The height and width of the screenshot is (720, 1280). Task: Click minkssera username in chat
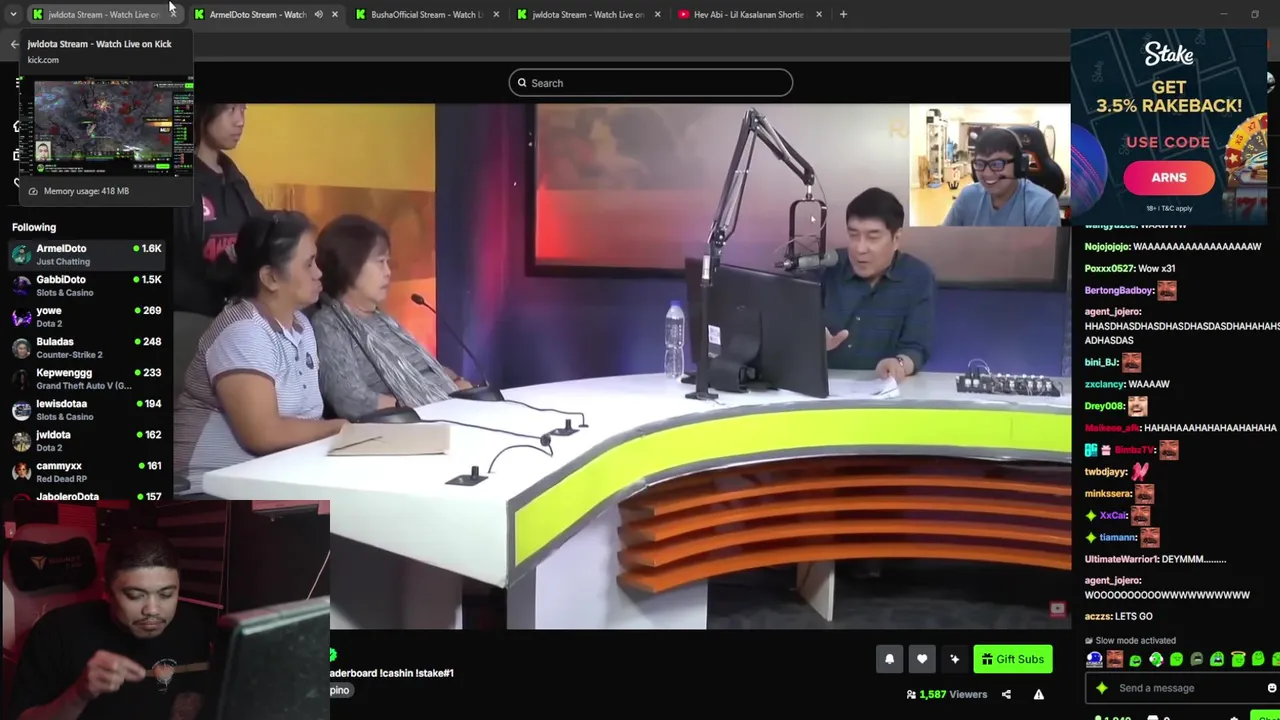point(1108,493)
